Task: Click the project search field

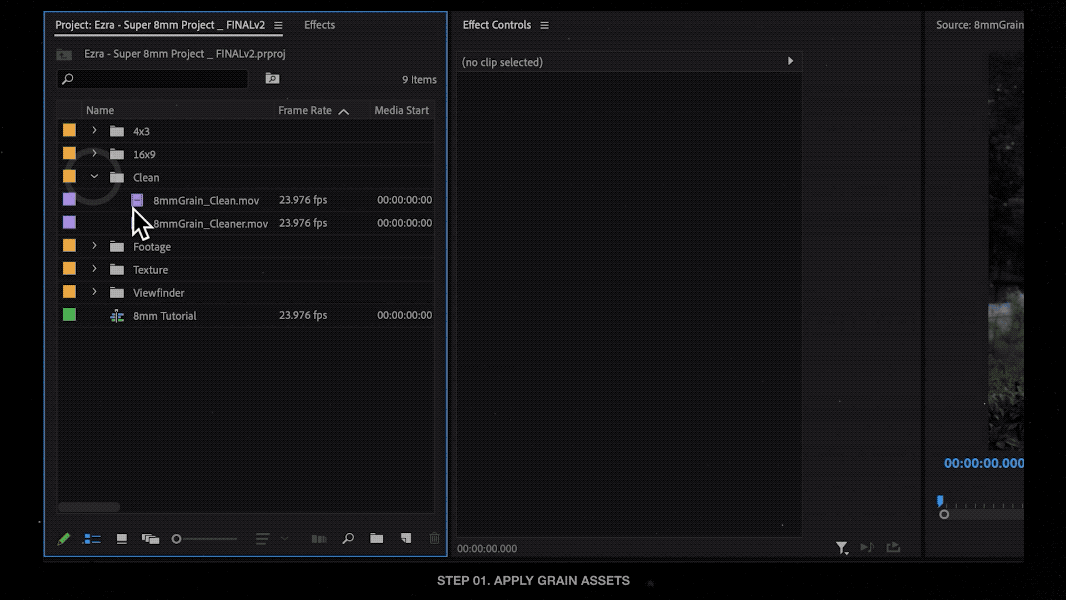Action: click(153, 79)
